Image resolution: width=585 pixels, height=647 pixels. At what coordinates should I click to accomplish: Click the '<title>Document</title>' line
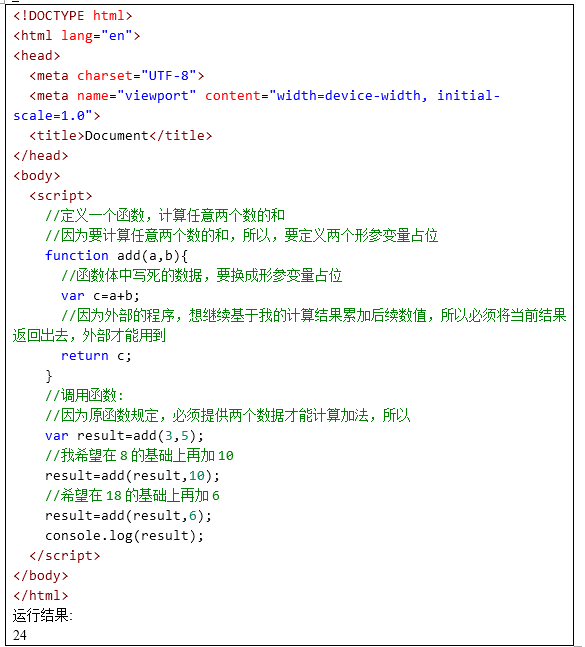tap(120, 136)
